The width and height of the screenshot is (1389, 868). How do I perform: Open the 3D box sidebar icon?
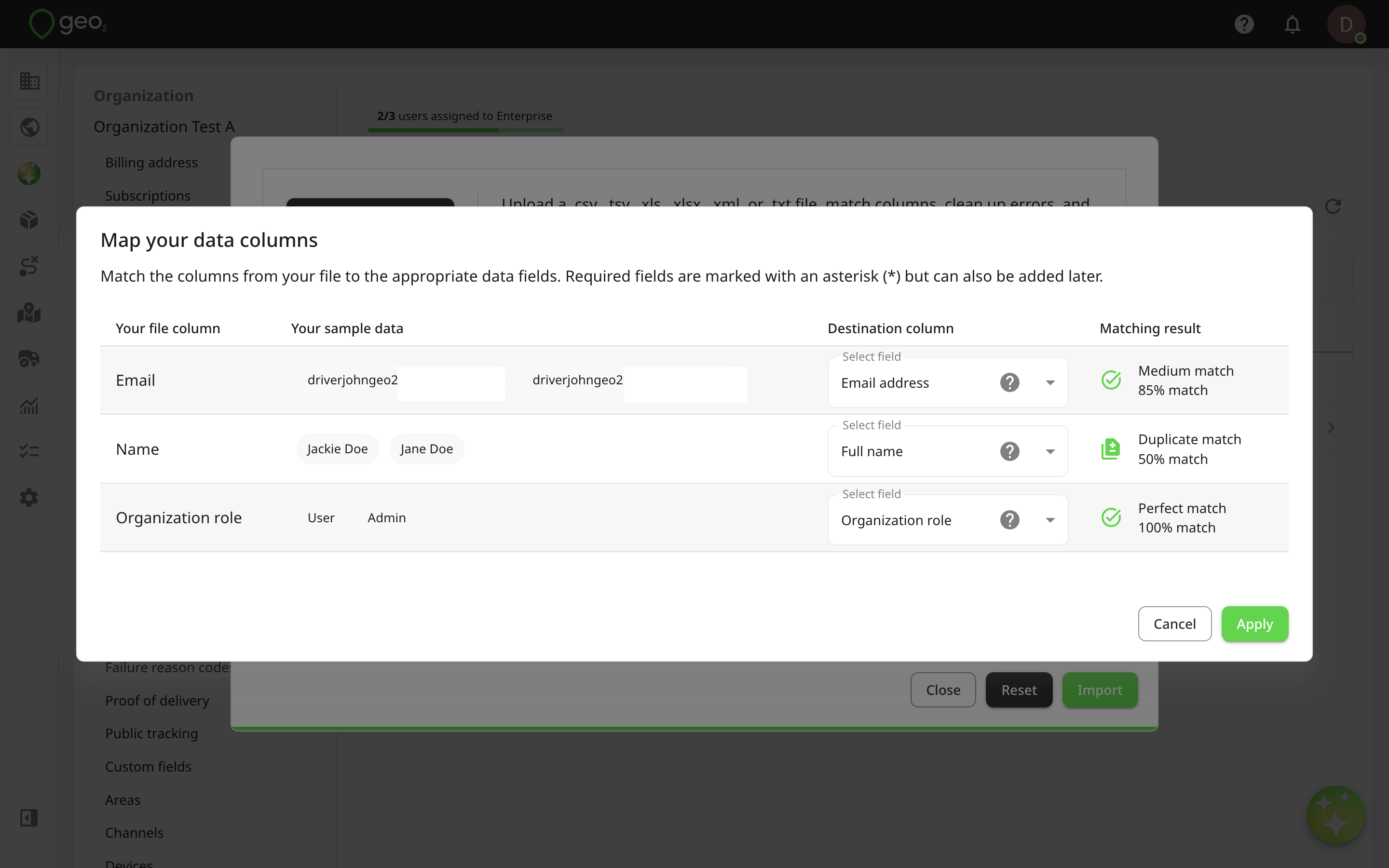(29, 219)
